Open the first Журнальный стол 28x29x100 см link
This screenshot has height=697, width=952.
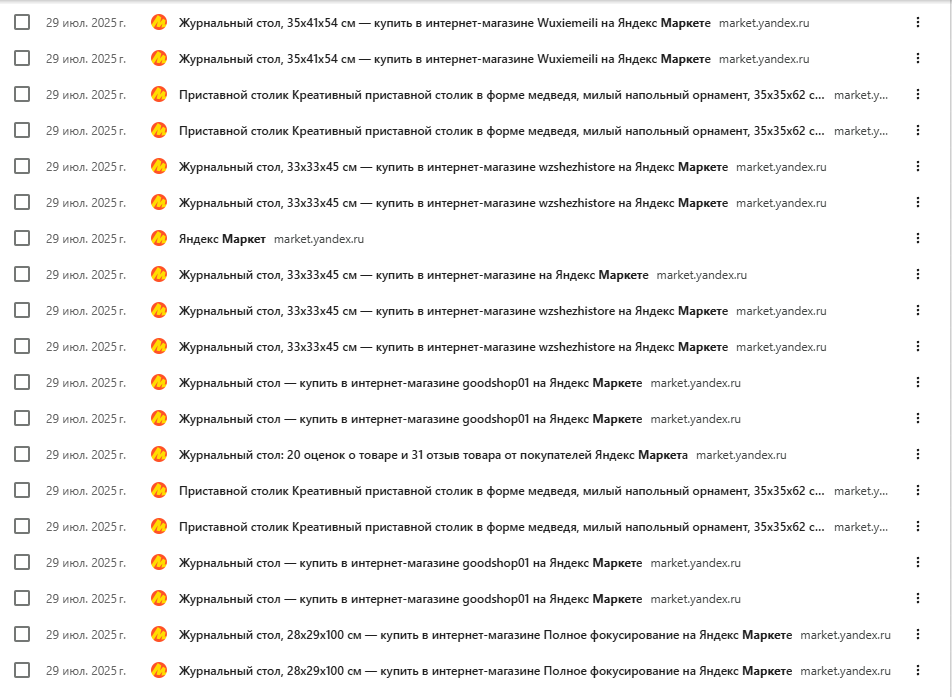coord(485,634)
